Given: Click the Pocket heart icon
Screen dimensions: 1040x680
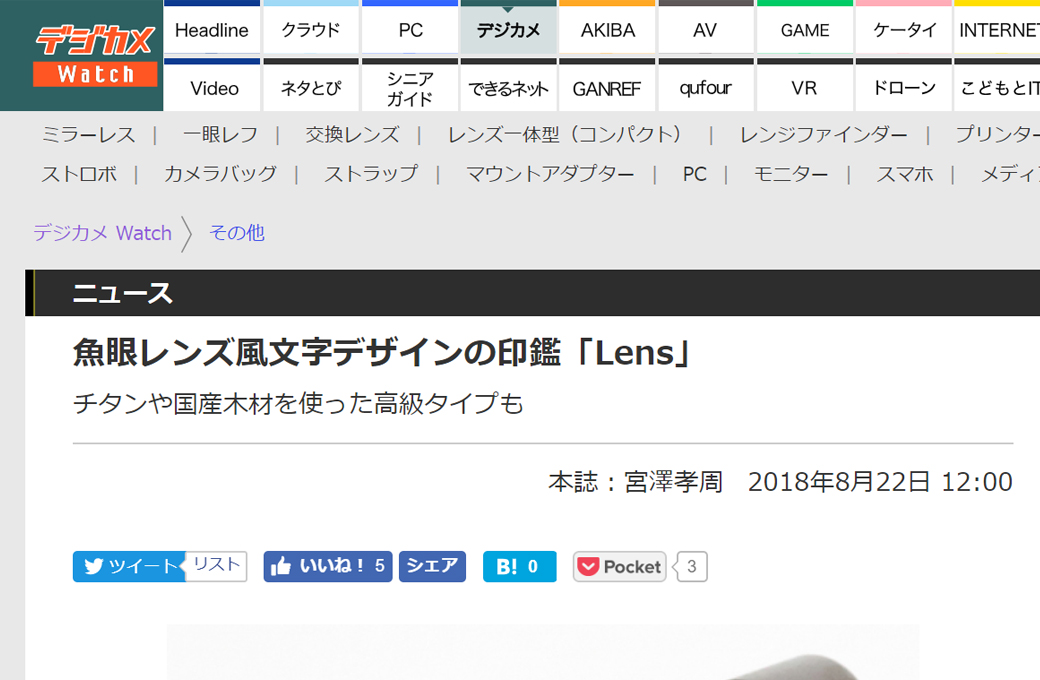Looking at the screenshot, I should coord(588,567).
